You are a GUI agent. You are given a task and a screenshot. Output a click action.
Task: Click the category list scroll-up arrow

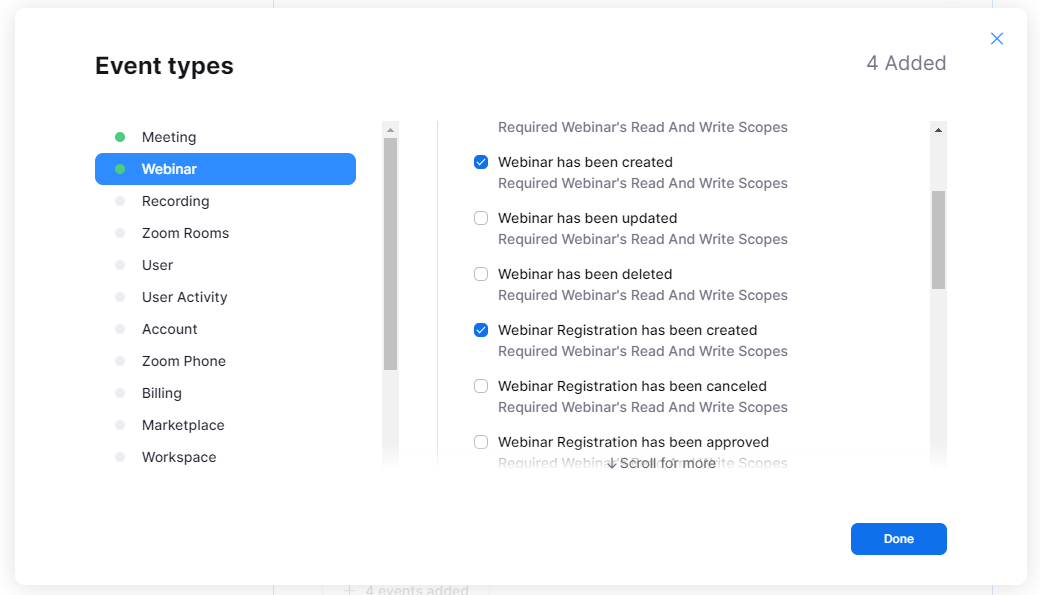(x=390, y=130)
